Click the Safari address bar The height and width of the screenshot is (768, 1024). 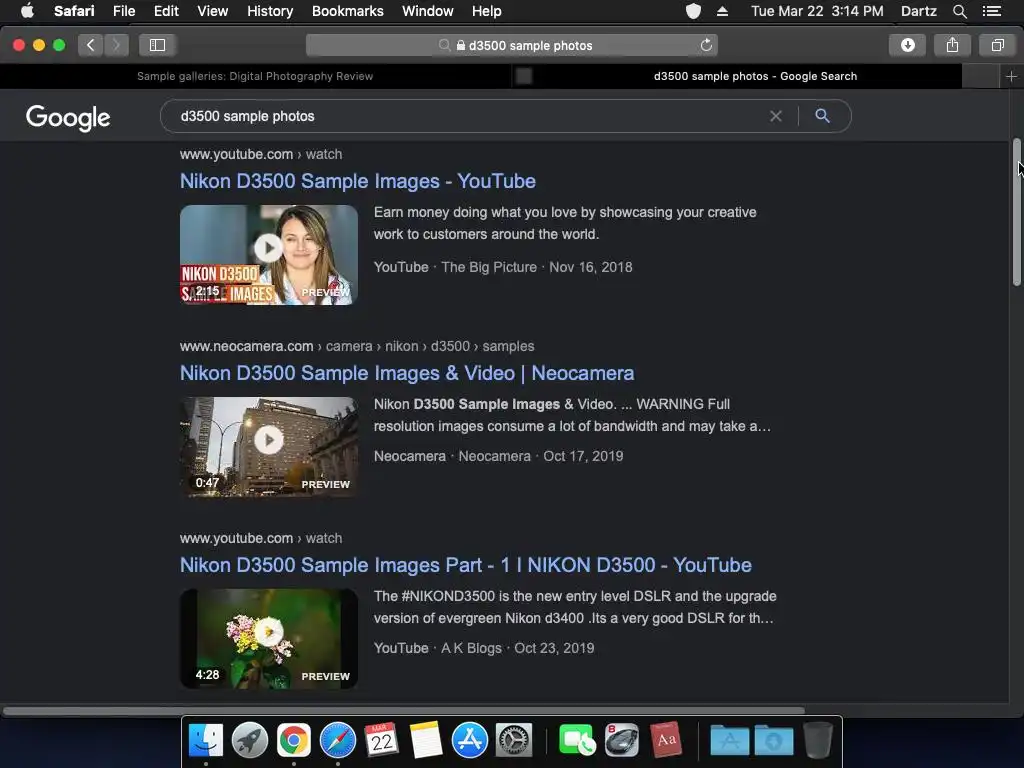coord(512,45)
